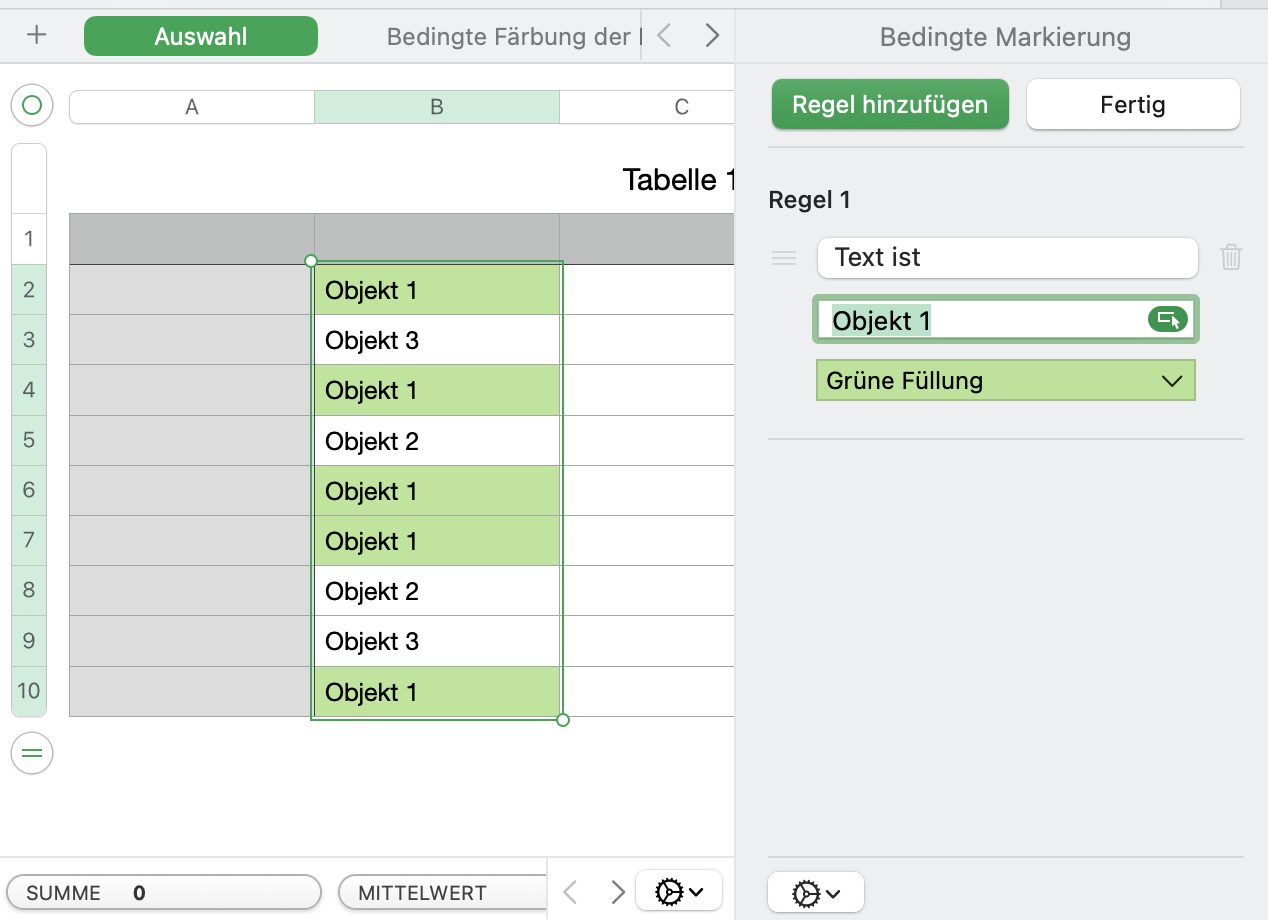Show next footer functions with right arrow
This screenshot has width=1268, height=920.
coord(618,891)
